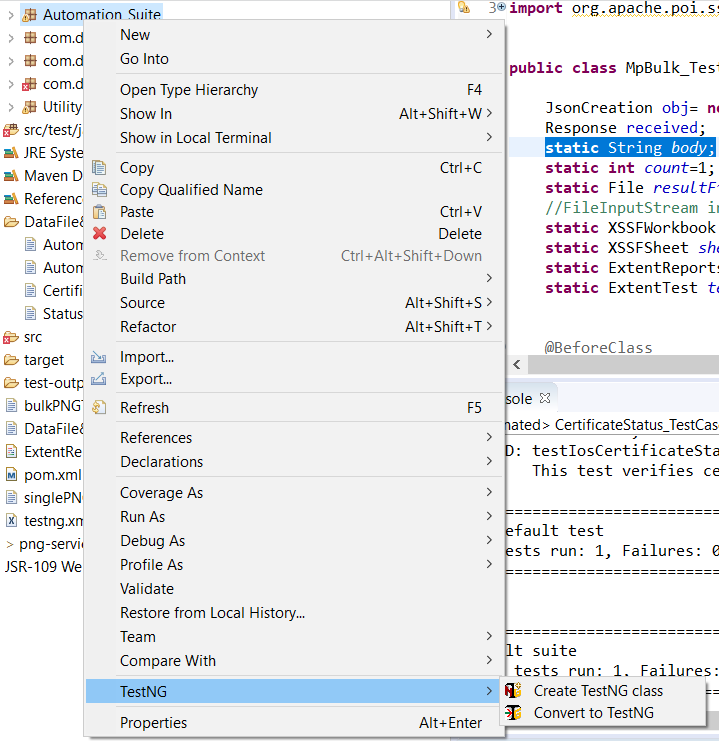This screenshot has width=724, height=741.
Task: Click the DataFile folder icon
Action: [11, 222]
